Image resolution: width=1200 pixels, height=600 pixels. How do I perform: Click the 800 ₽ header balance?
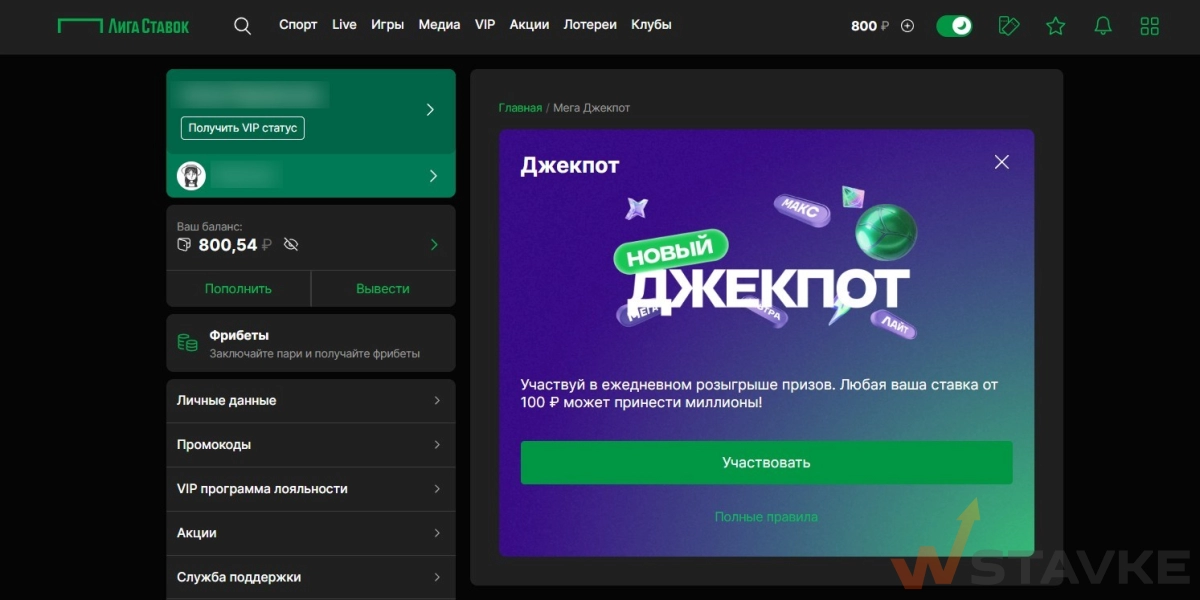tap(869, 26)
